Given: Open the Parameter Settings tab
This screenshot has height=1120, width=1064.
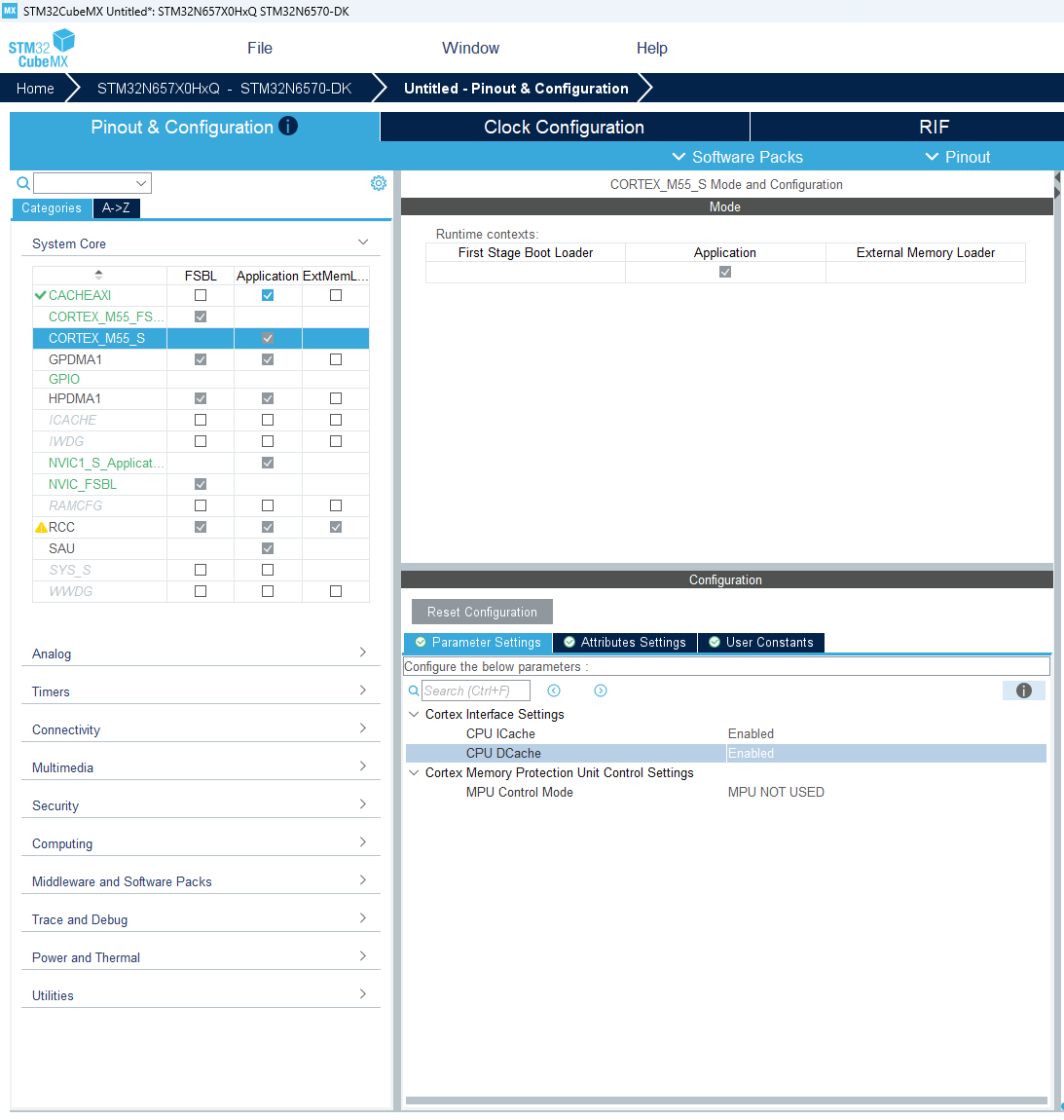Looking at the screenshot, I should point(478,642).
